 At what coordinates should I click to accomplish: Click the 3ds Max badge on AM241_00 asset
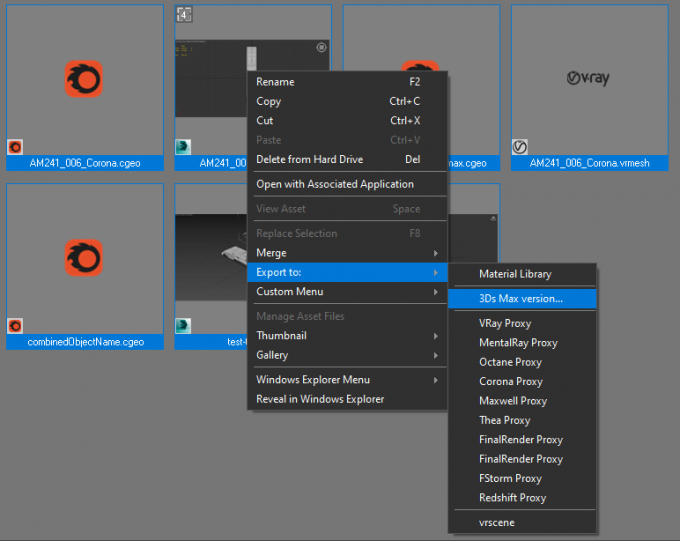tap(183, 147)
